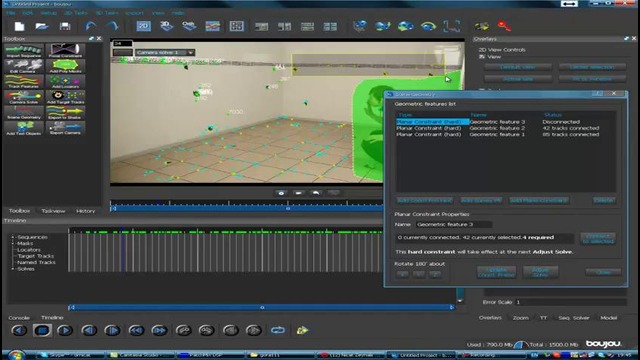
Task: Expand the Sequences tree node
Action: tap(13, 237)
